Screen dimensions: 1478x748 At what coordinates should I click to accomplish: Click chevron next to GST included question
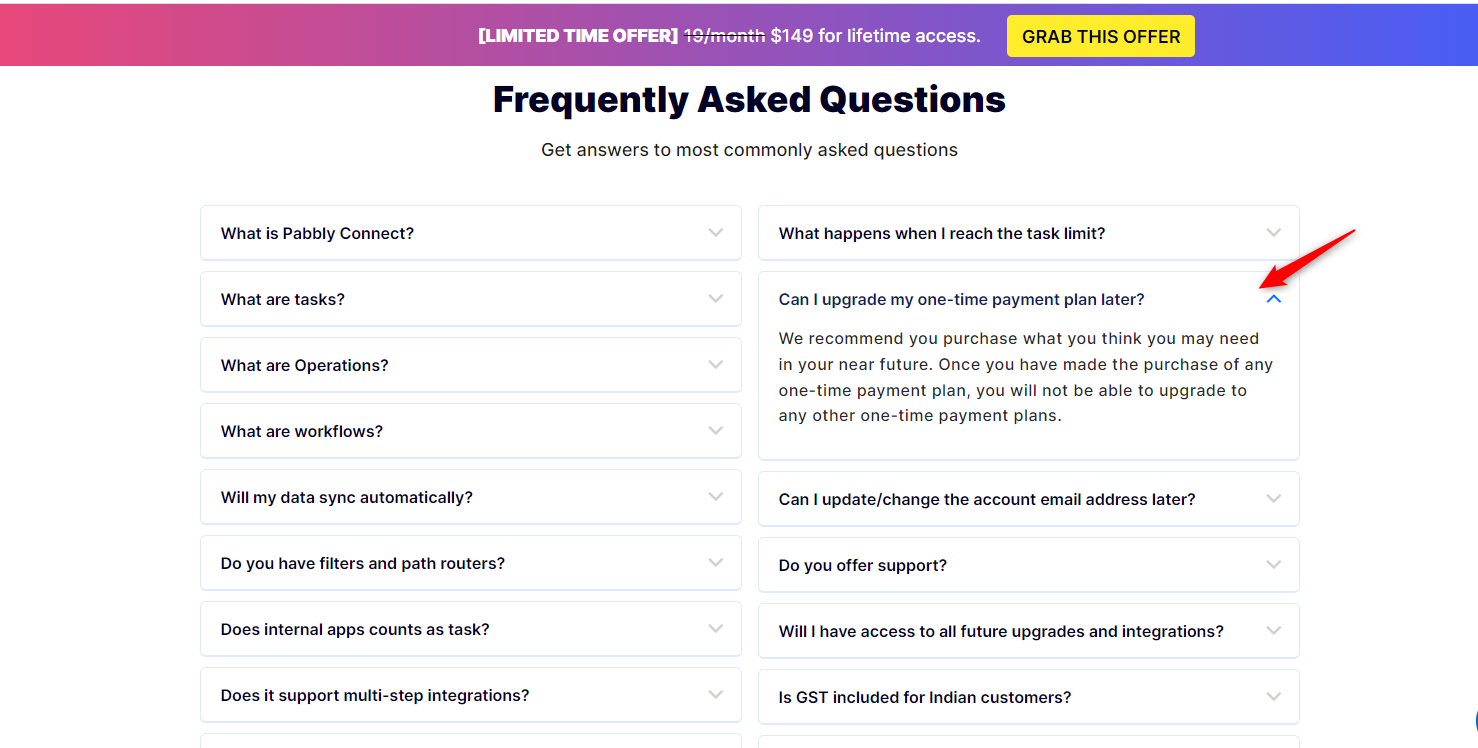coord(1274,697)
